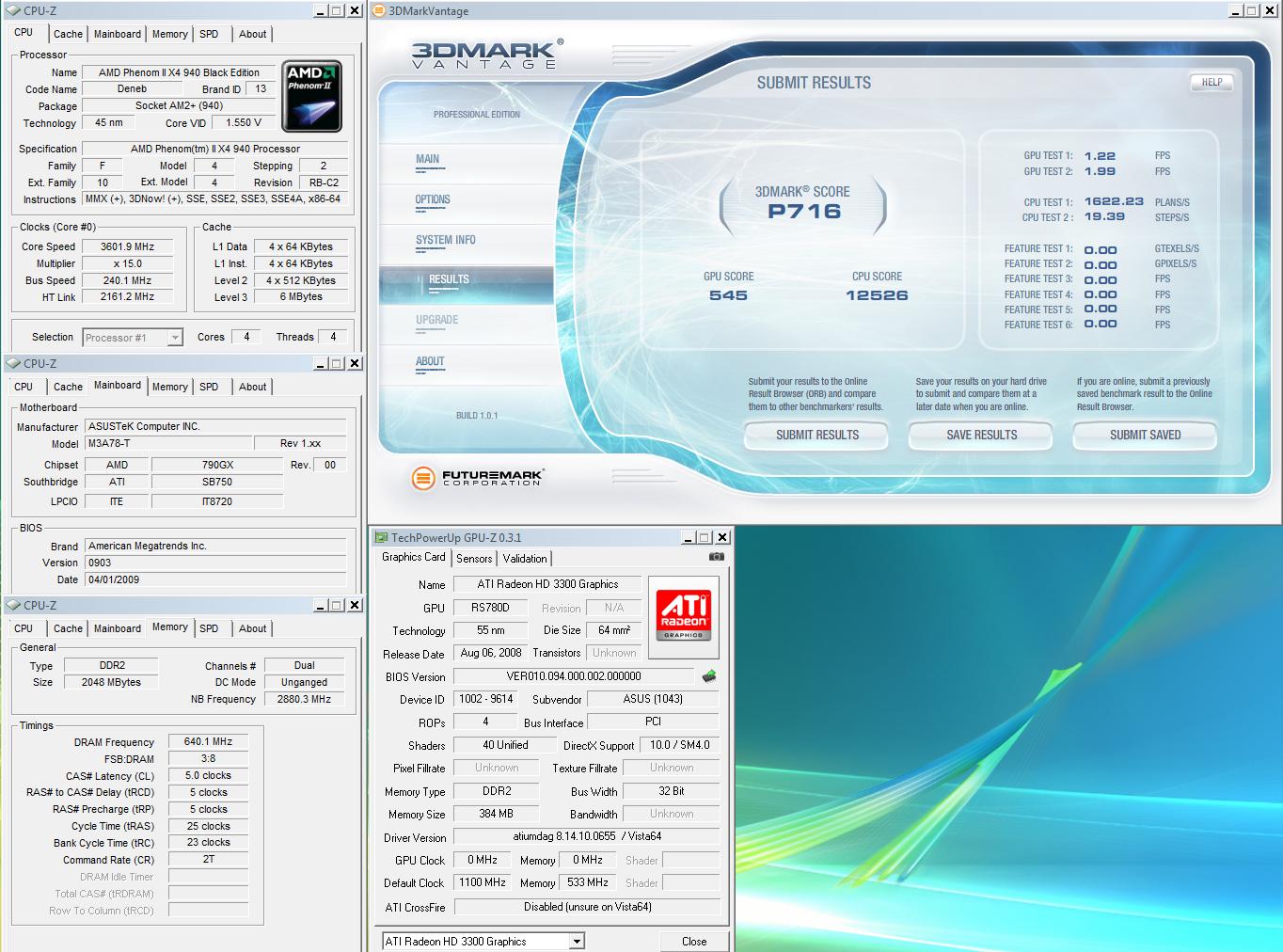Switch to the Cache tab in top CPU-Z window
Viewport: 1283px width, 952px height.
coord(68,34)
